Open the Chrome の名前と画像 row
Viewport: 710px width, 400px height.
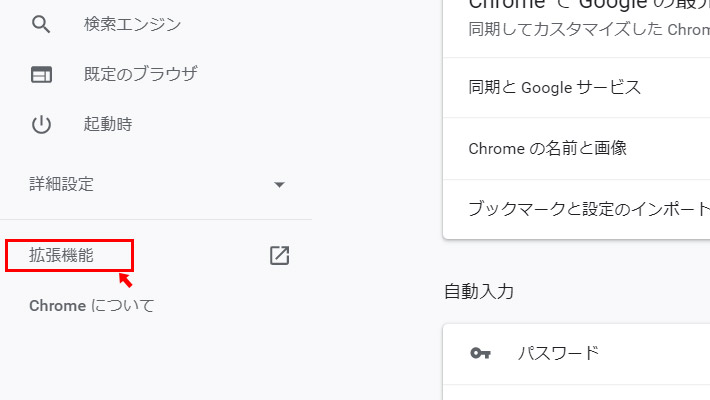point(547,148)
